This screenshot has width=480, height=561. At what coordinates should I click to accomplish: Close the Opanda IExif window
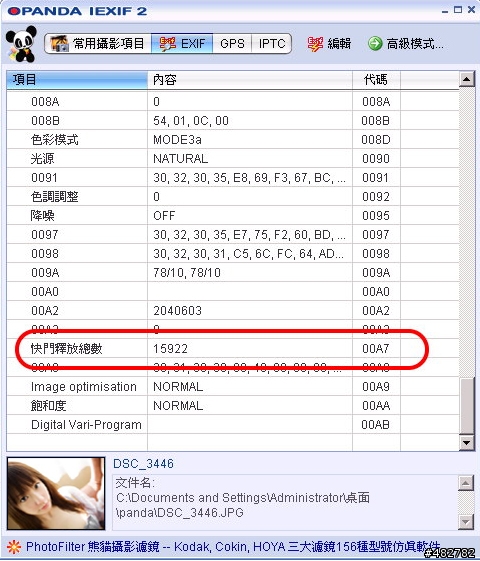click(471, 10)
